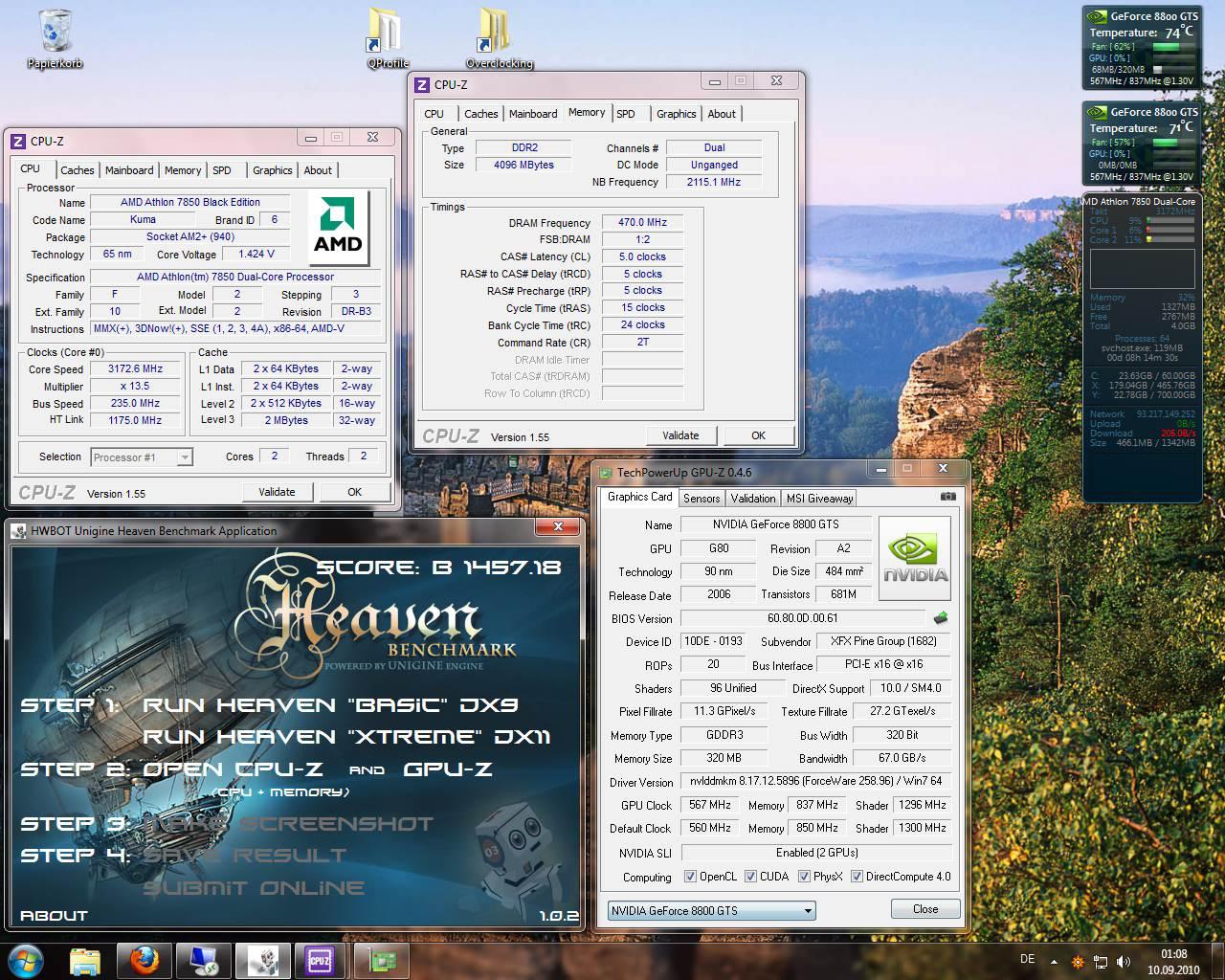Image resolution: width=1225 pixels, height=980 pixels.
Task: Open the Papierkorb recycle bin icon
Action: pos(56,39)
